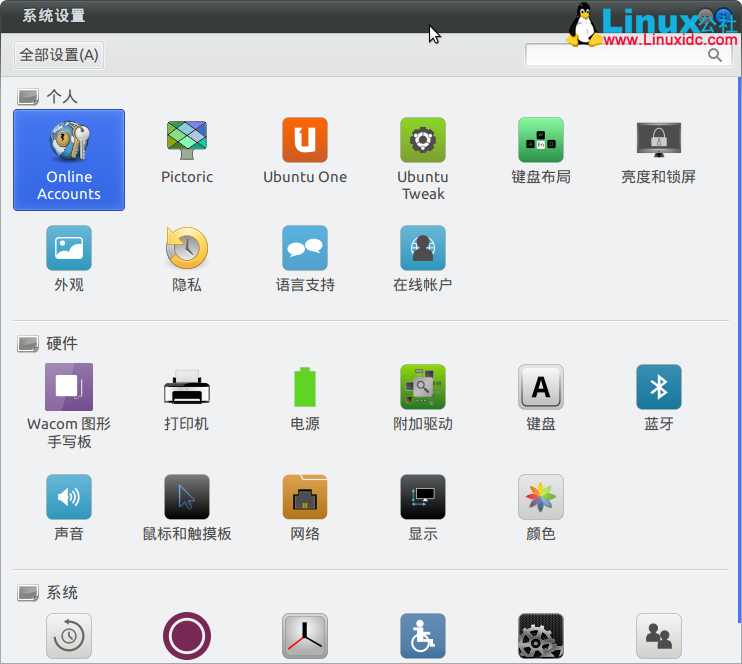
Task: Open 网络 network settings
Action: coord(305,508)
